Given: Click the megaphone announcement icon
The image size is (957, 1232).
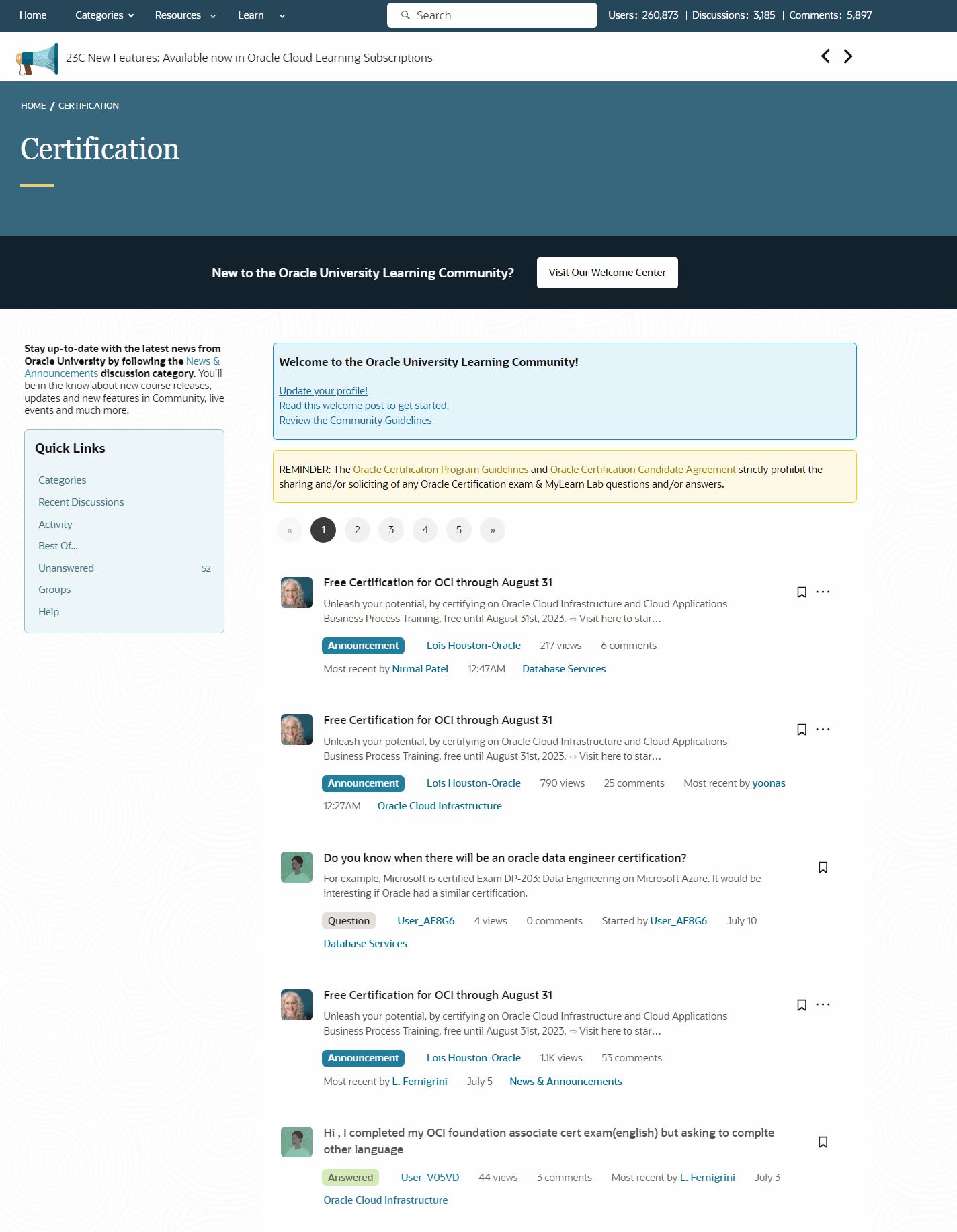Looking at the screenshot, I should click(38, 59).
